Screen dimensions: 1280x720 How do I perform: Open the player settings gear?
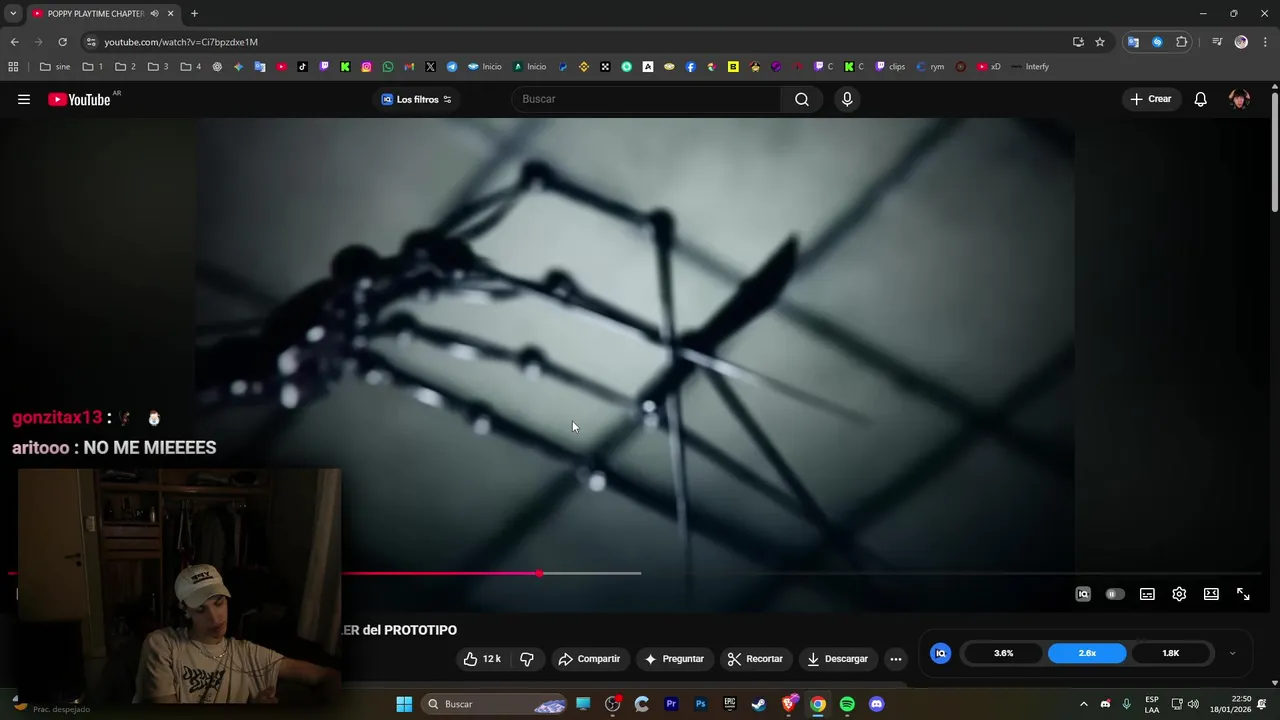click(1179, 594)
